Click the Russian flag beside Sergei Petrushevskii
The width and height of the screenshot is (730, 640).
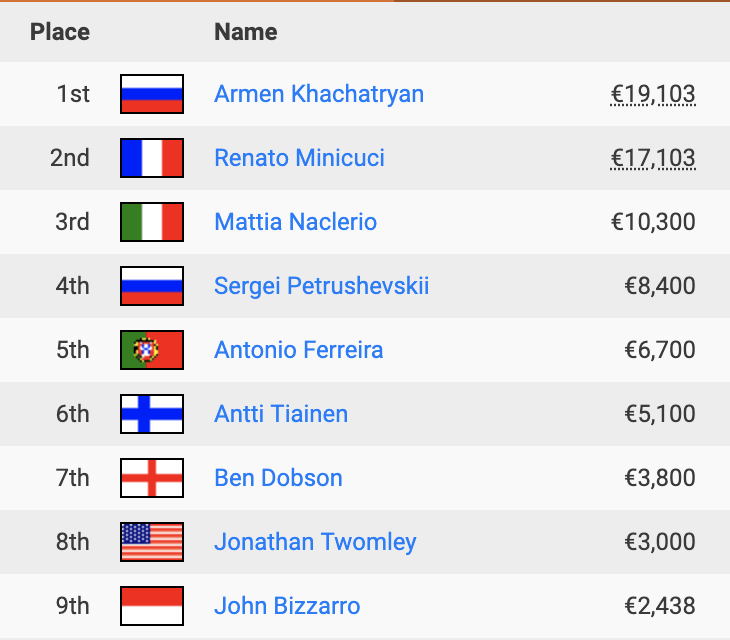pyautogui.click(x=152, y=286)
